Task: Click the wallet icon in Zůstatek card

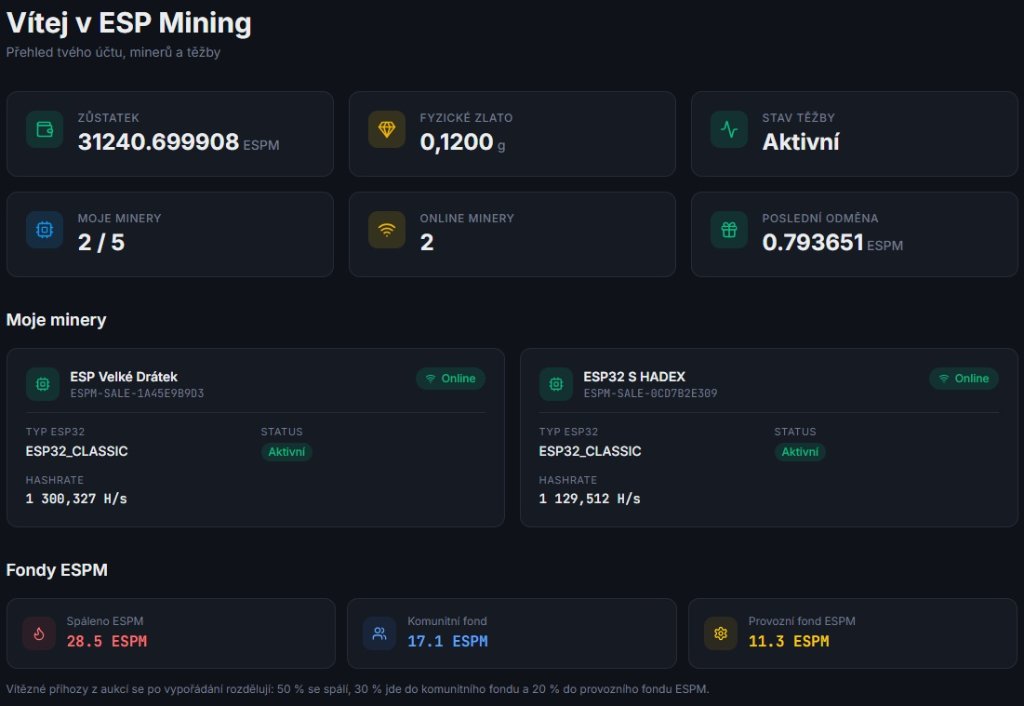Action: (44, 129)
